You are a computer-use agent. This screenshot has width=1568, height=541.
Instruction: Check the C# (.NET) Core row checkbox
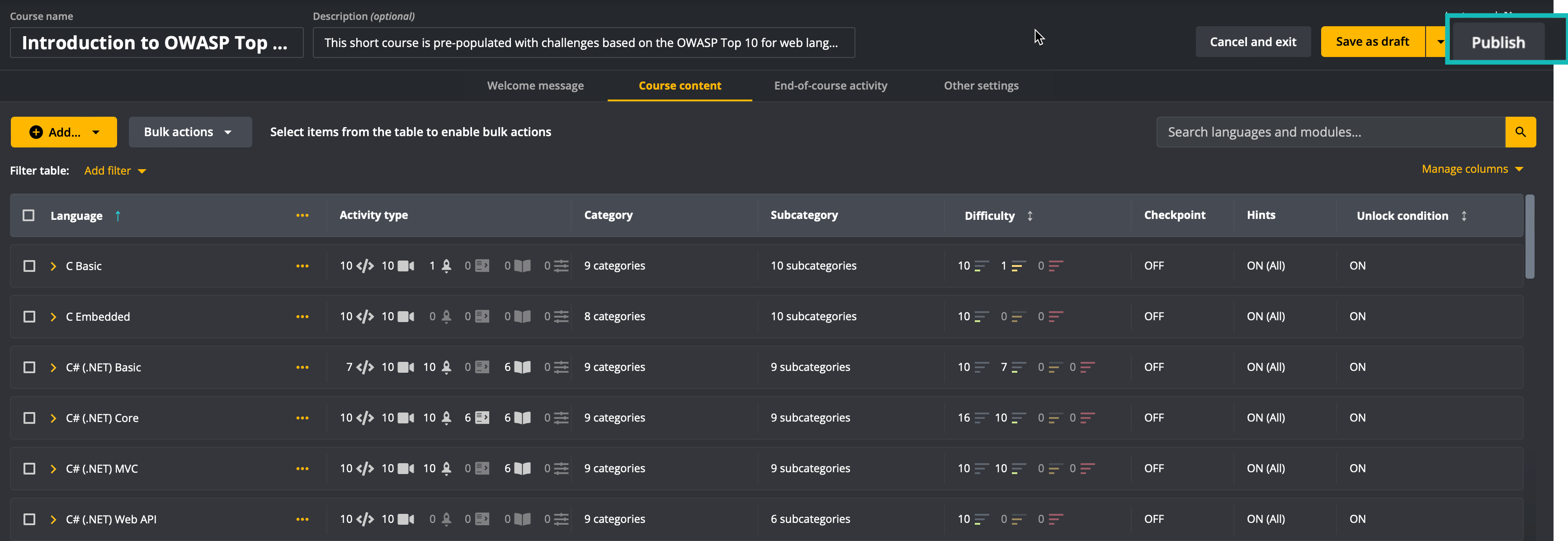click(x=29, y=418)
